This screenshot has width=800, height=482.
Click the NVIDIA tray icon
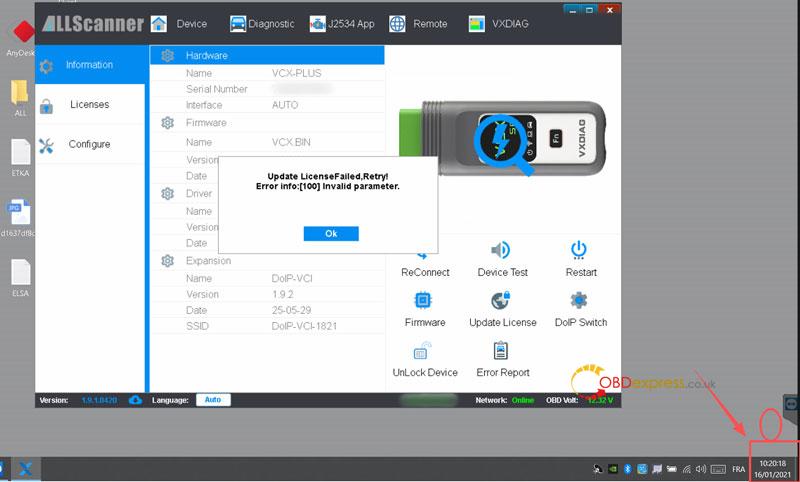(x=613, y=469)
